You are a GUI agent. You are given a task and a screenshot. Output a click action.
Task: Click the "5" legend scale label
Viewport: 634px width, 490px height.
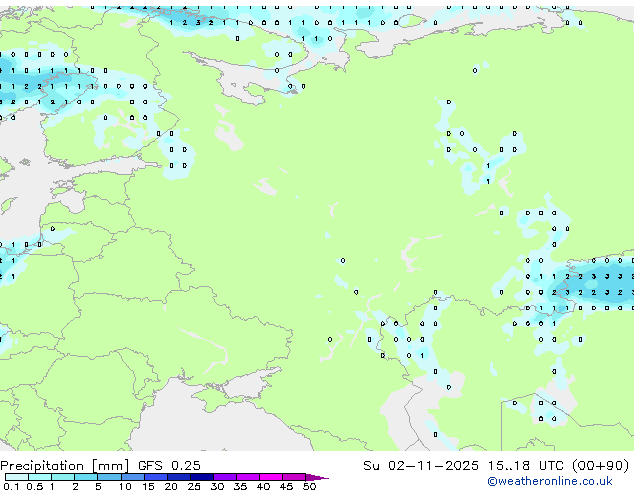98,486
